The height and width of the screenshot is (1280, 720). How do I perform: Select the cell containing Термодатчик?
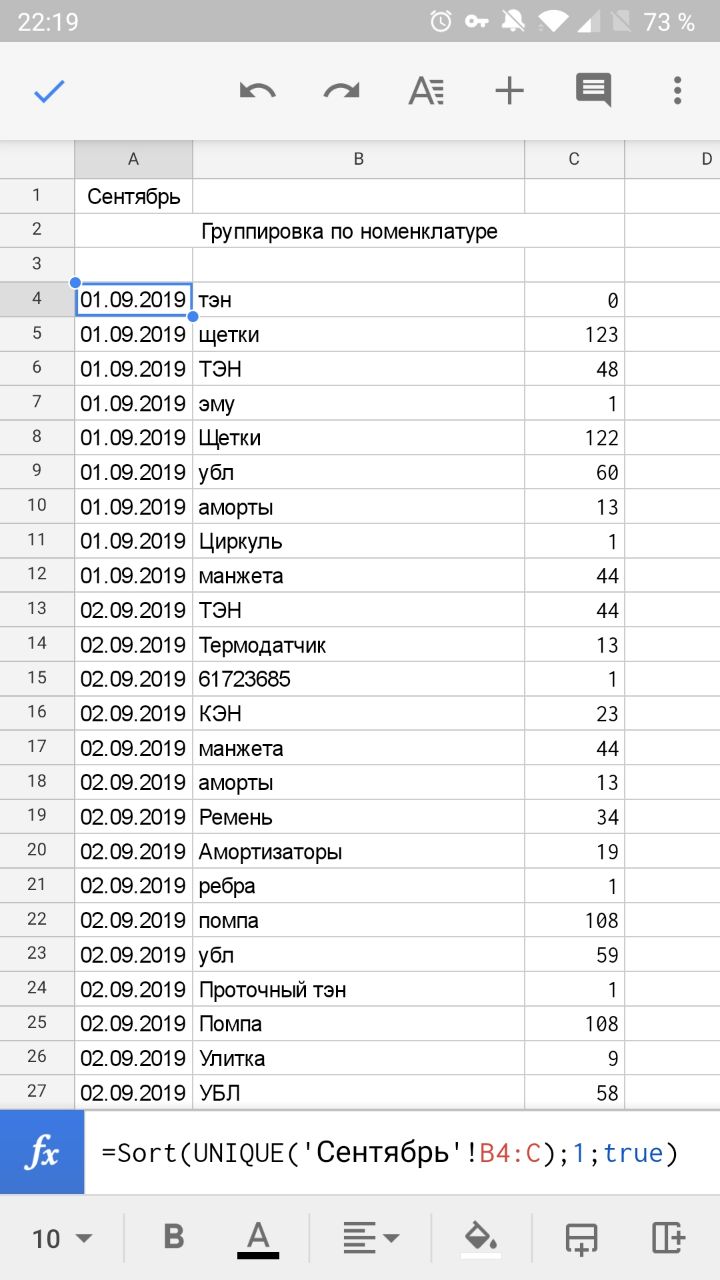(x=358, y=645)
